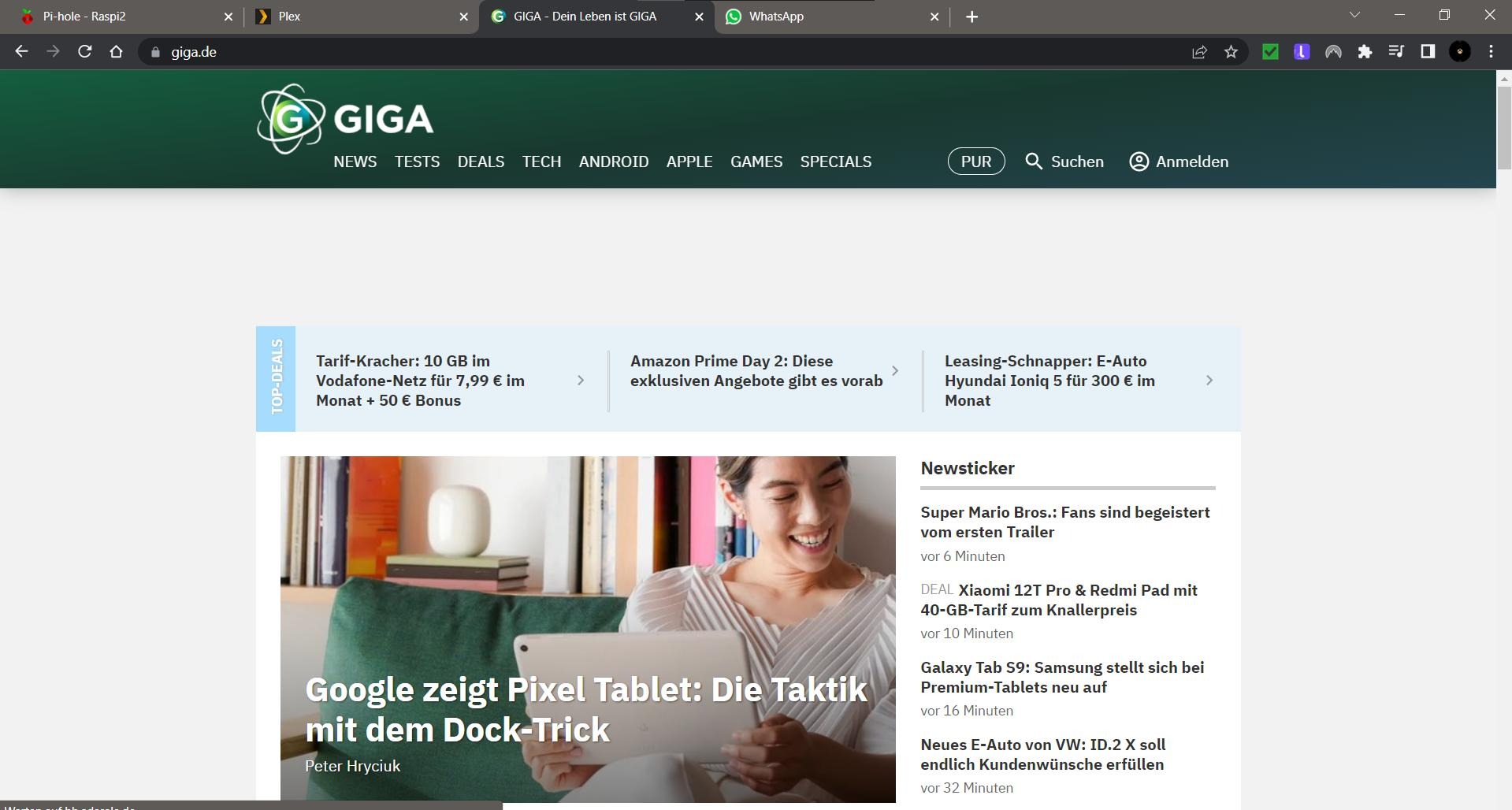Open the tab search dropdown arrow
This screenshot has width=1512, height=810.
[x=1354, y=16]
